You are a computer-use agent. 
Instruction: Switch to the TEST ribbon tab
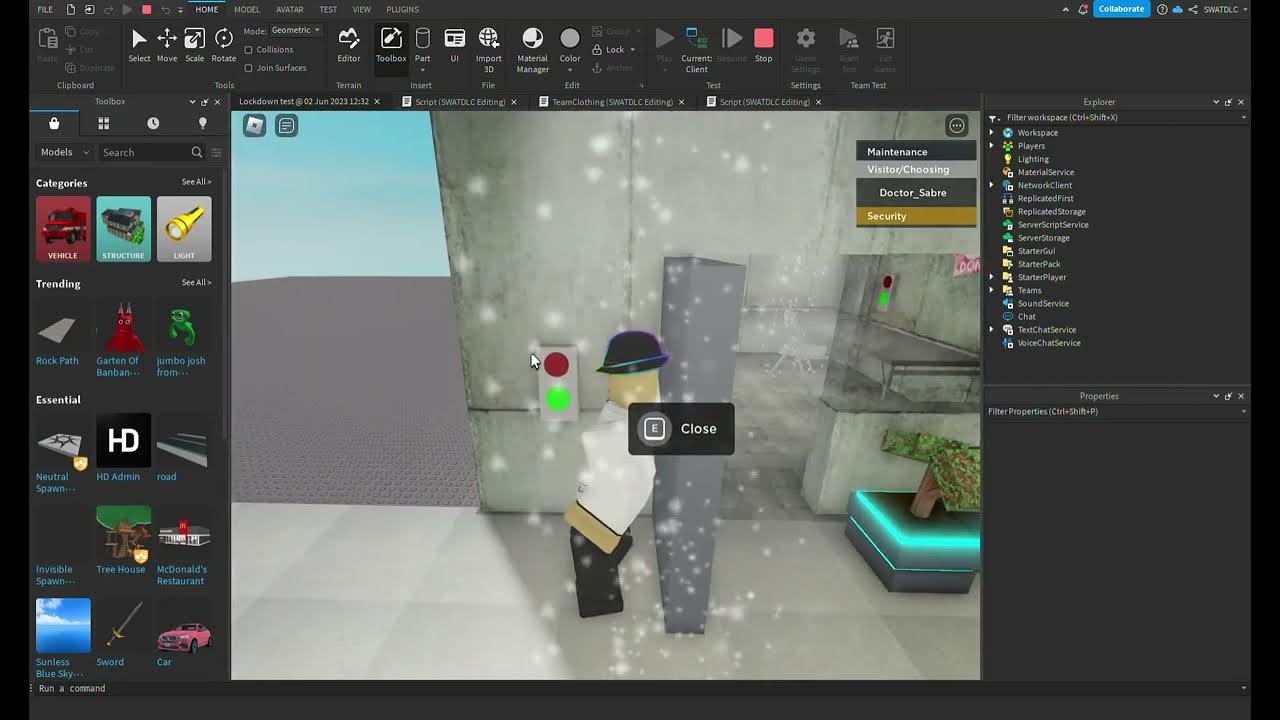[x=328, y=9]
